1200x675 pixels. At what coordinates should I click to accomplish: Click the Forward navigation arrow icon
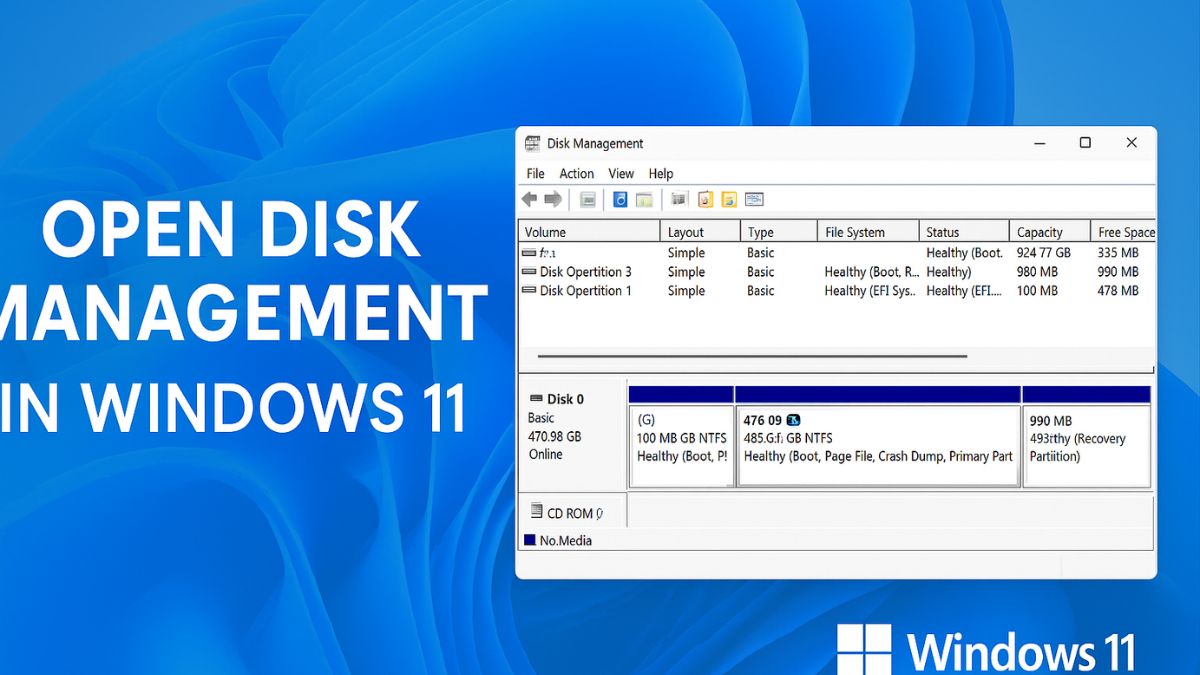[x=552, y=199]
